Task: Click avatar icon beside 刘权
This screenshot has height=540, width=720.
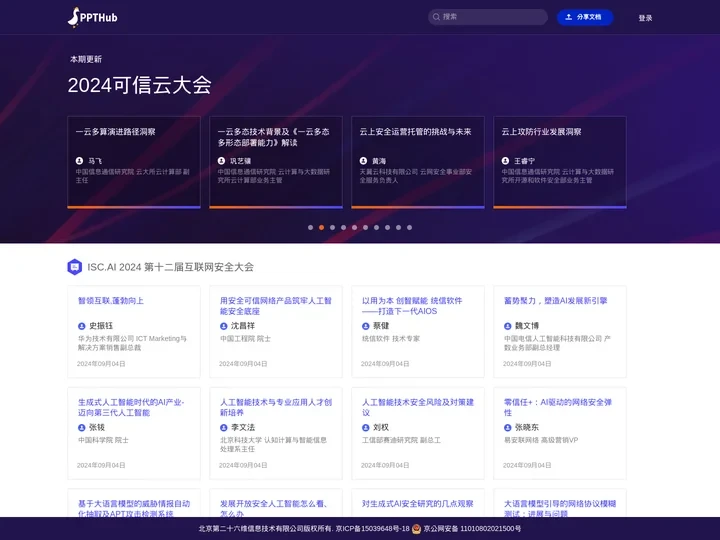Action: point(366,428)
